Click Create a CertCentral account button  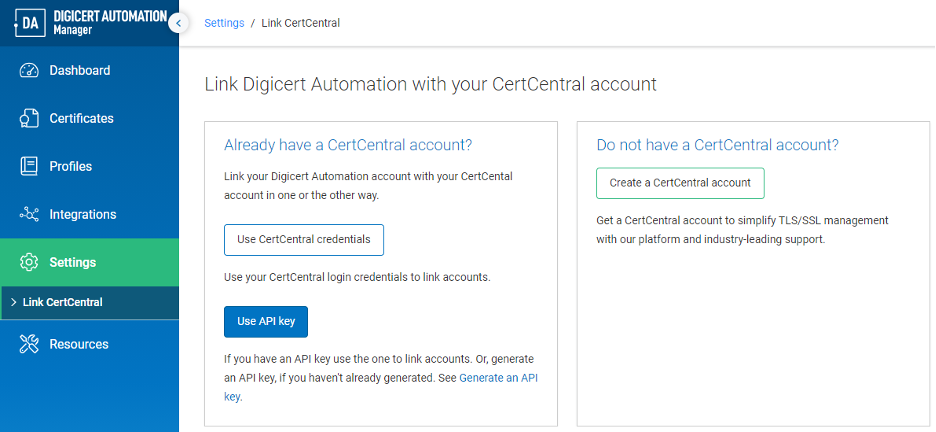coord(680,183)
